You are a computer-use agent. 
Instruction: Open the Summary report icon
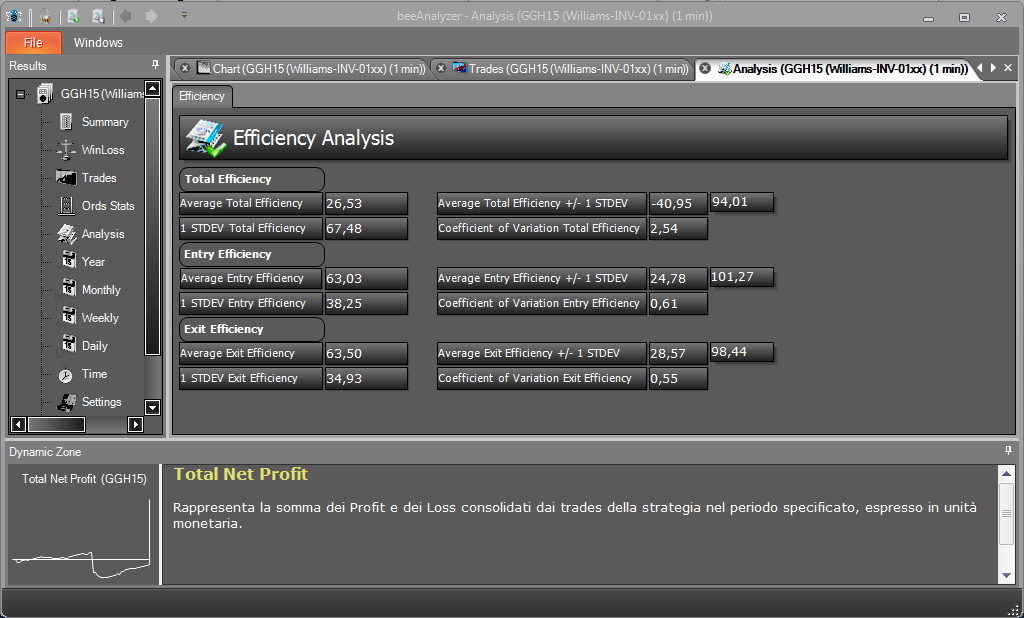[x=65, y=122]
